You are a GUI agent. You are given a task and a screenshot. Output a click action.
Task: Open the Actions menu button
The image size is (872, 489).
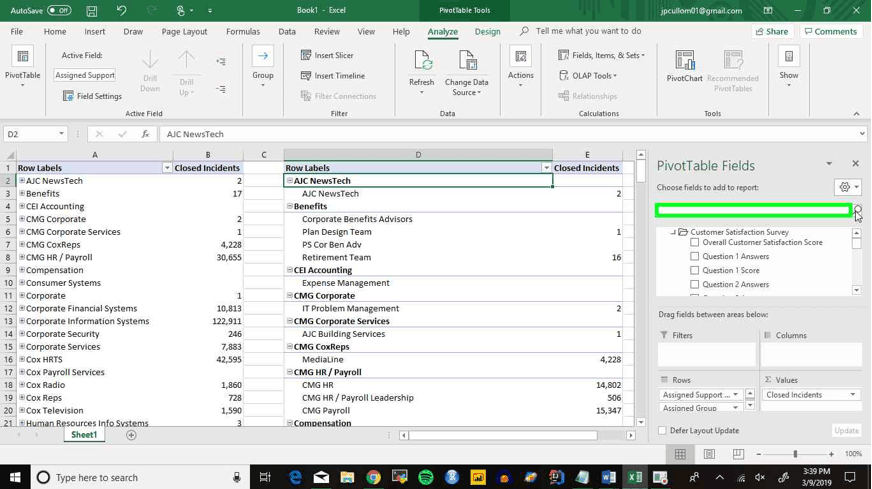pos(521,68)
